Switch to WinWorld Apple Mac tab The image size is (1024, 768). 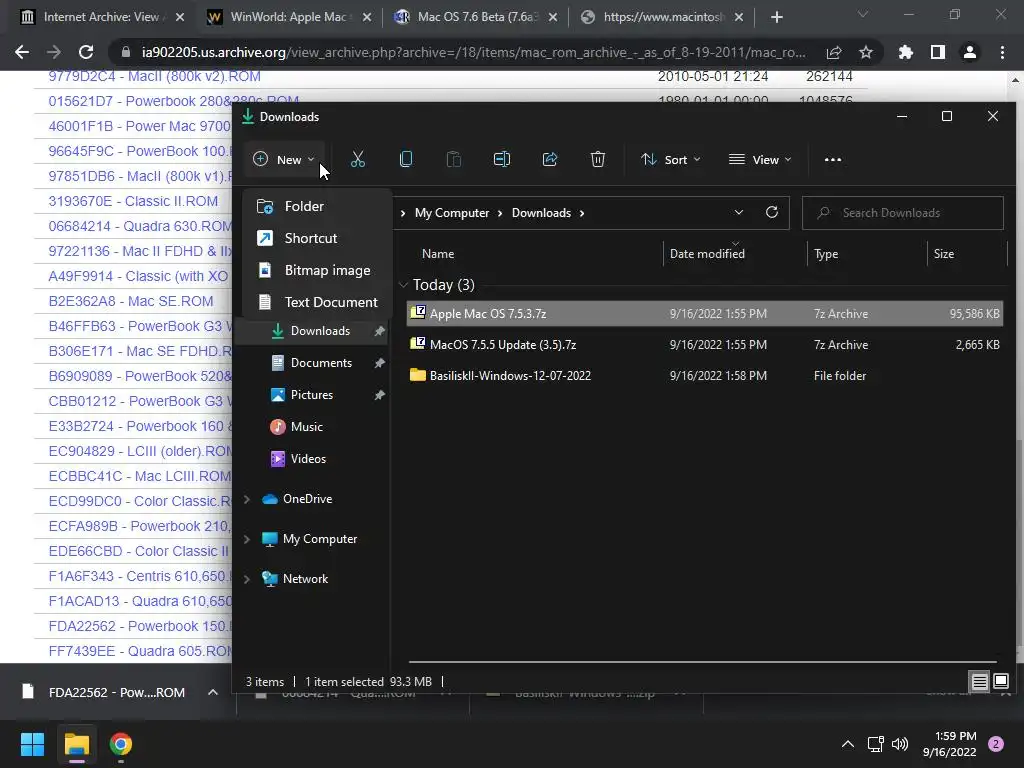tap(287, 17)
